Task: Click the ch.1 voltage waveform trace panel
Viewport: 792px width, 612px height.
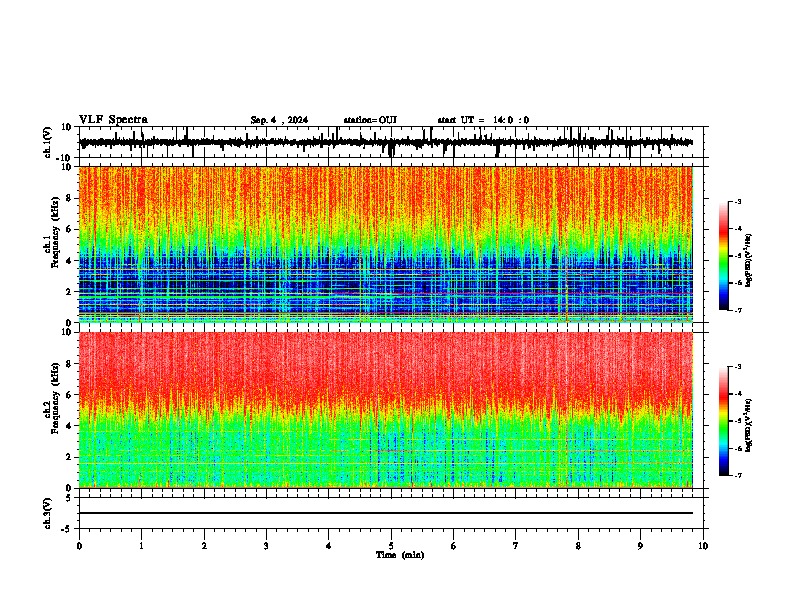Action: click(391, 142)
